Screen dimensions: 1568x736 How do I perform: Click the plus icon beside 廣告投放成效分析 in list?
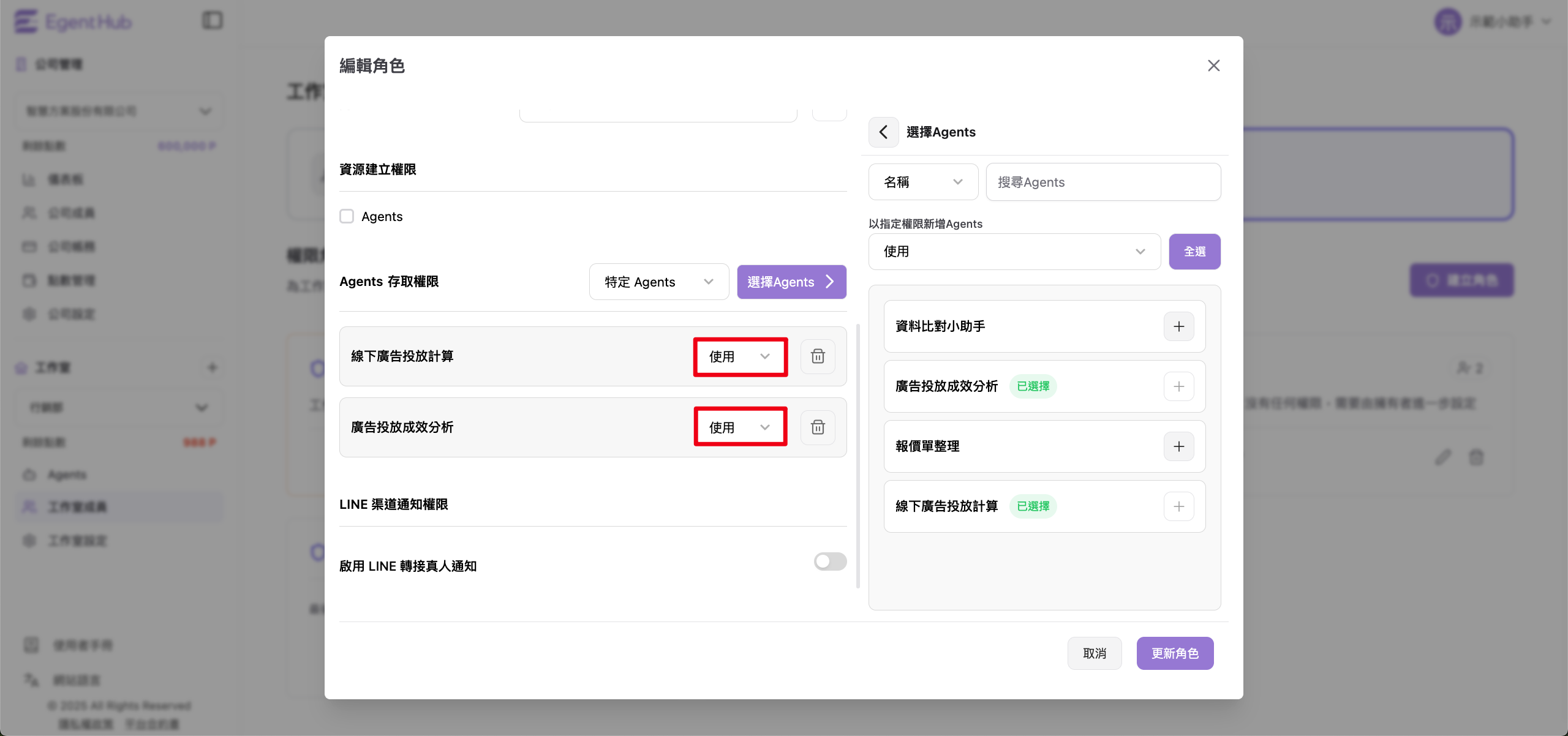click(1178, 386)
